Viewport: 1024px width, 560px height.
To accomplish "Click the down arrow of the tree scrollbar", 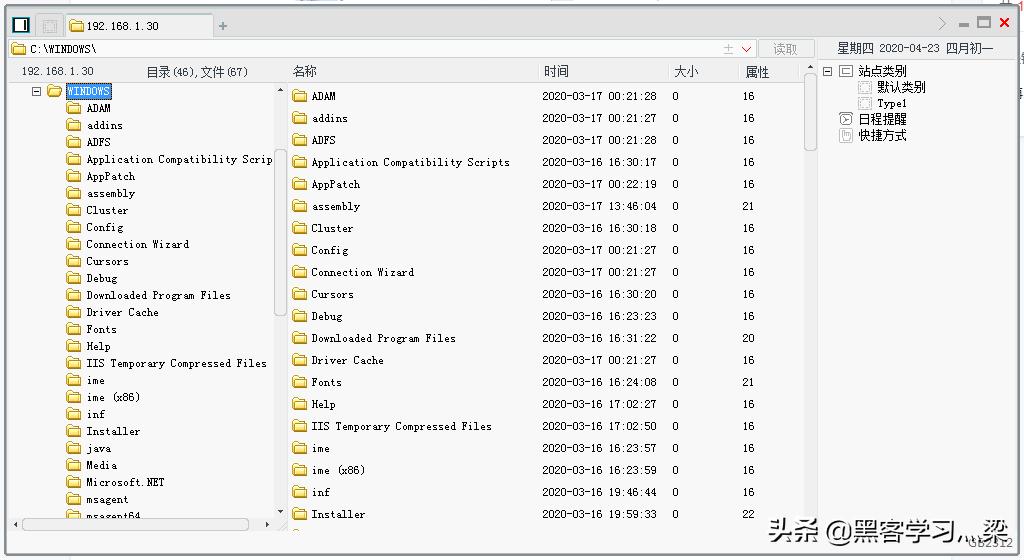I will coord(280,512).
